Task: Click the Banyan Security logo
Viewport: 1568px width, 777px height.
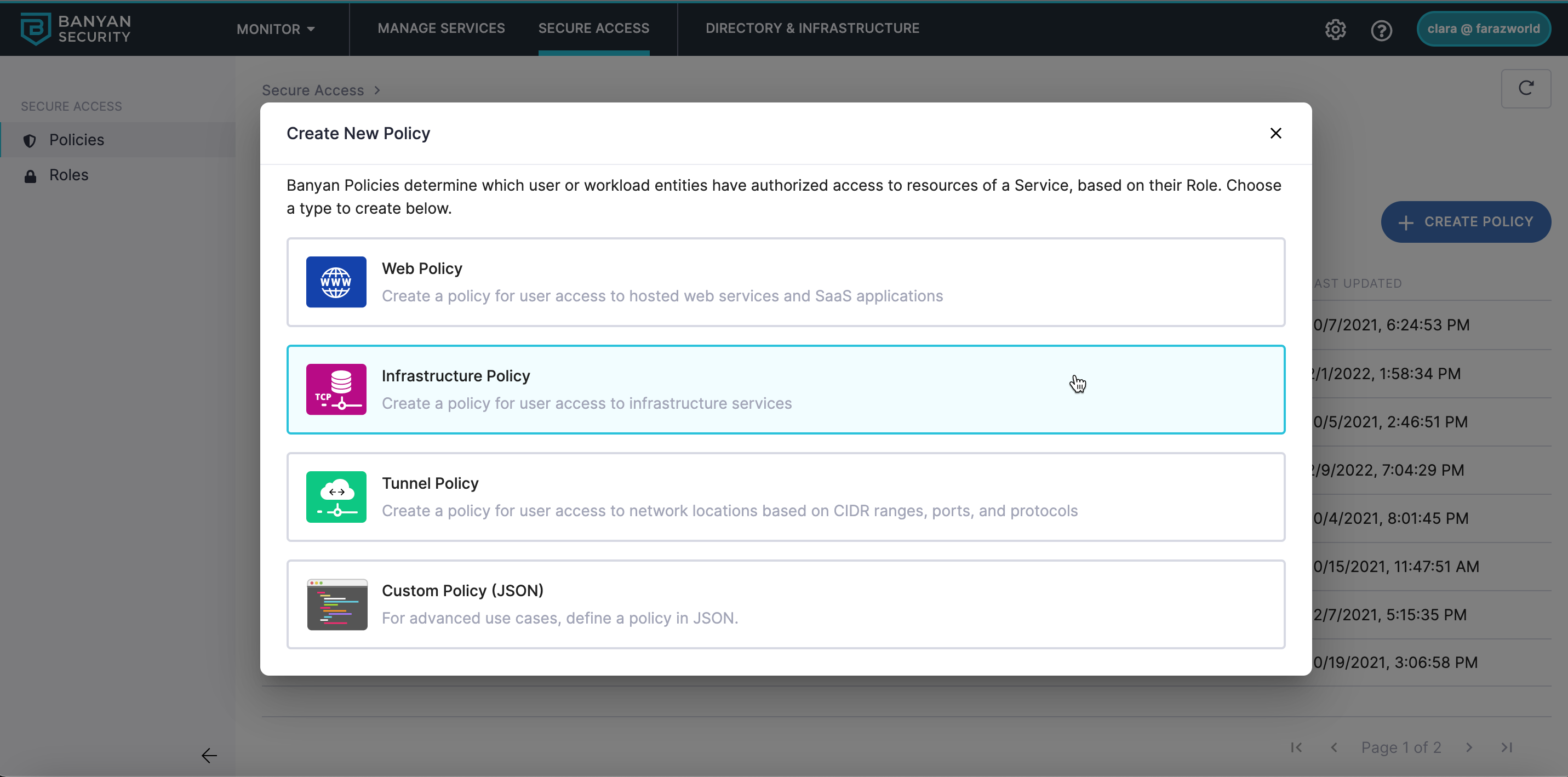Action: (76, 28)
